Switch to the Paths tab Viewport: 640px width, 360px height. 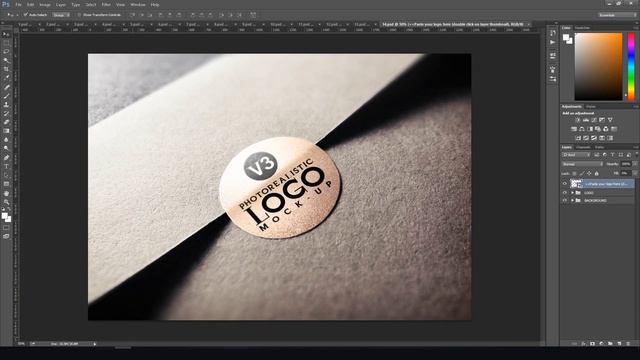click(x=600, y=147)
